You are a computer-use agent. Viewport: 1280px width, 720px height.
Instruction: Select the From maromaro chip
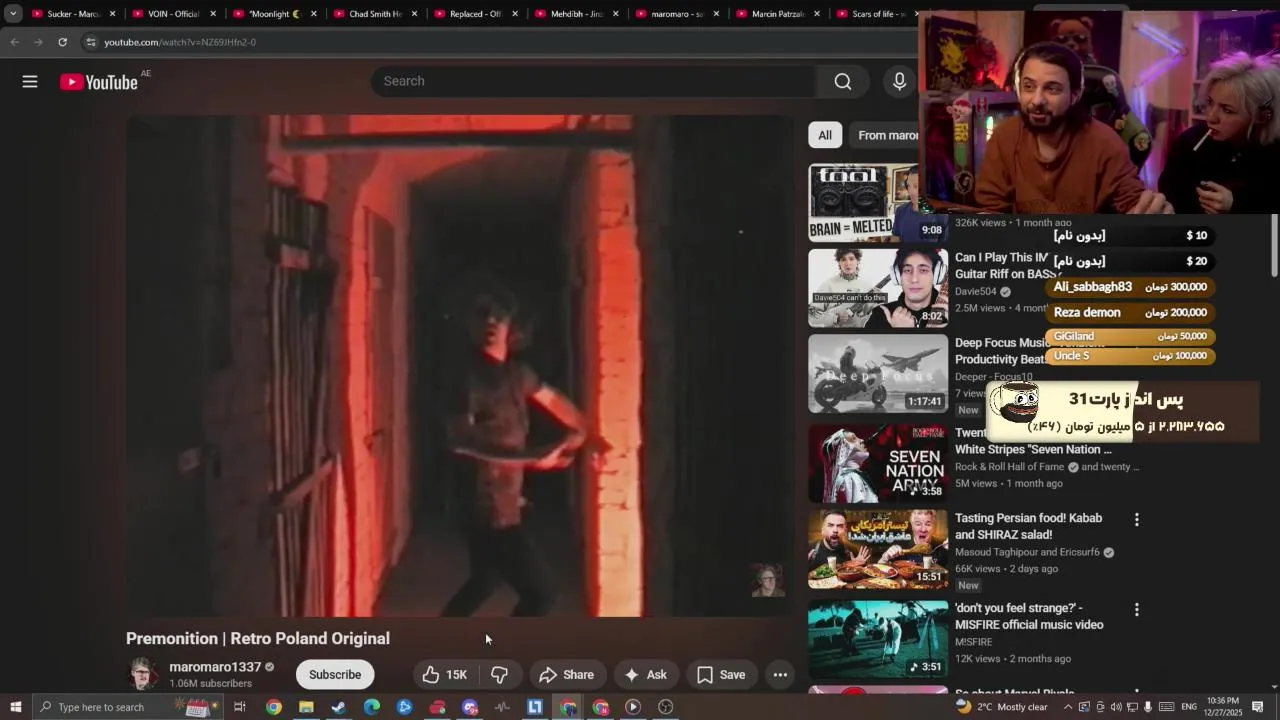click(886, 135)
